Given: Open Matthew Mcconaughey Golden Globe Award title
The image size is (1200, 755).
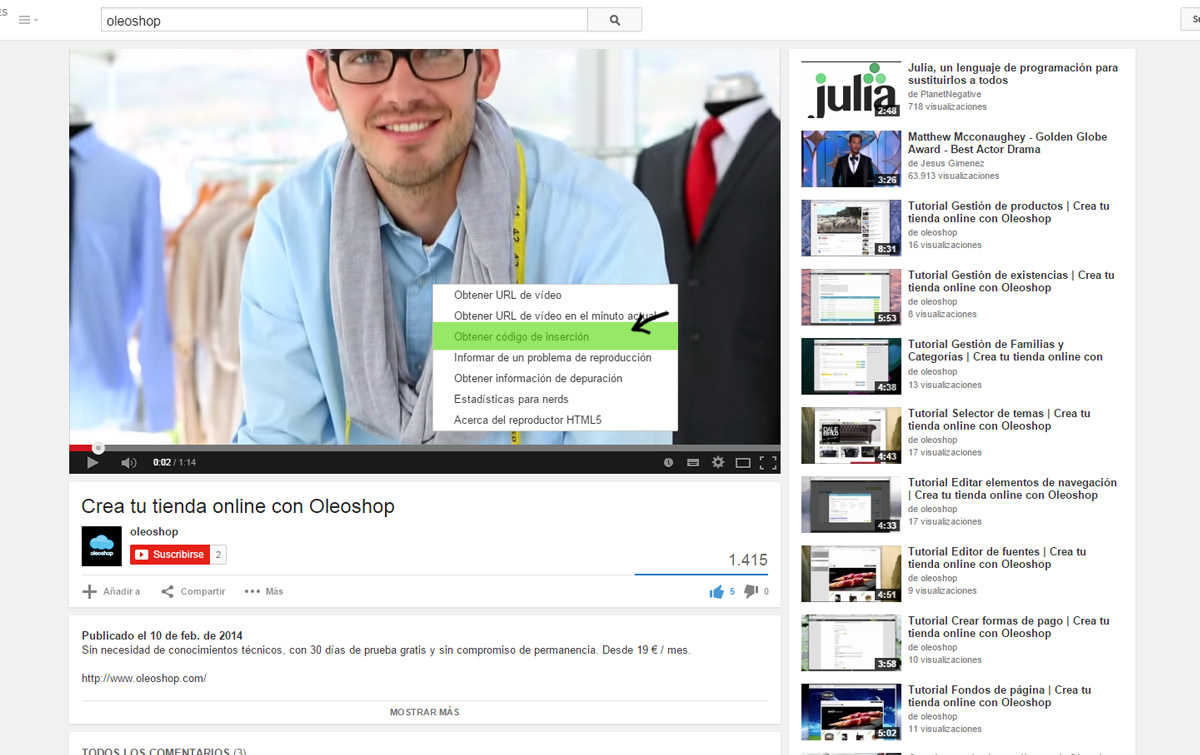Looking at the screenshot, I should (x=1007, y=143).
